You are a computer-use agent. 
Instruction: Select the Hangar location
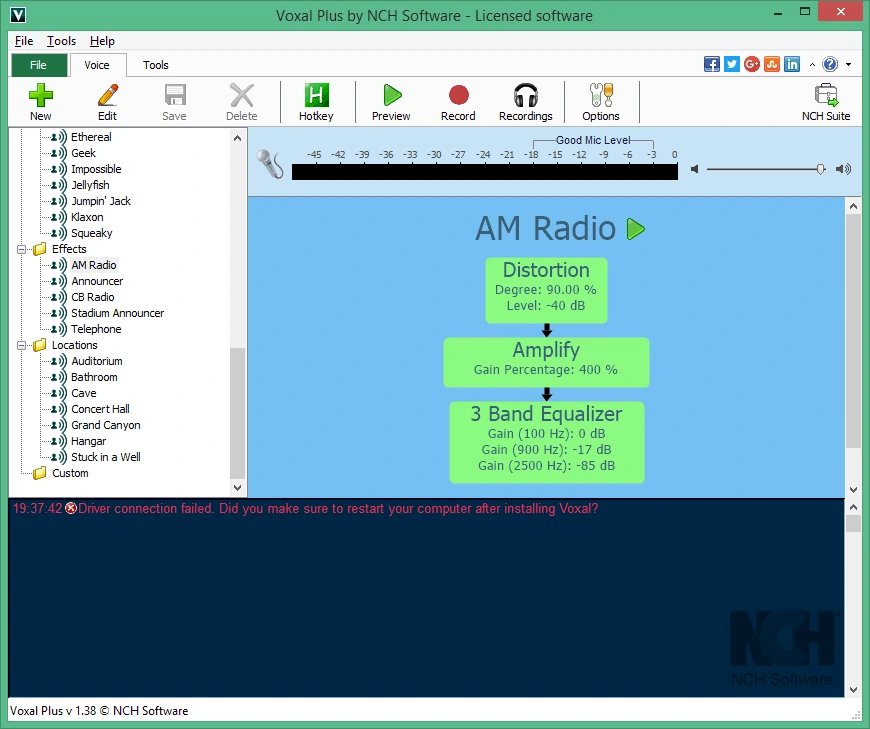click(88, 442)
